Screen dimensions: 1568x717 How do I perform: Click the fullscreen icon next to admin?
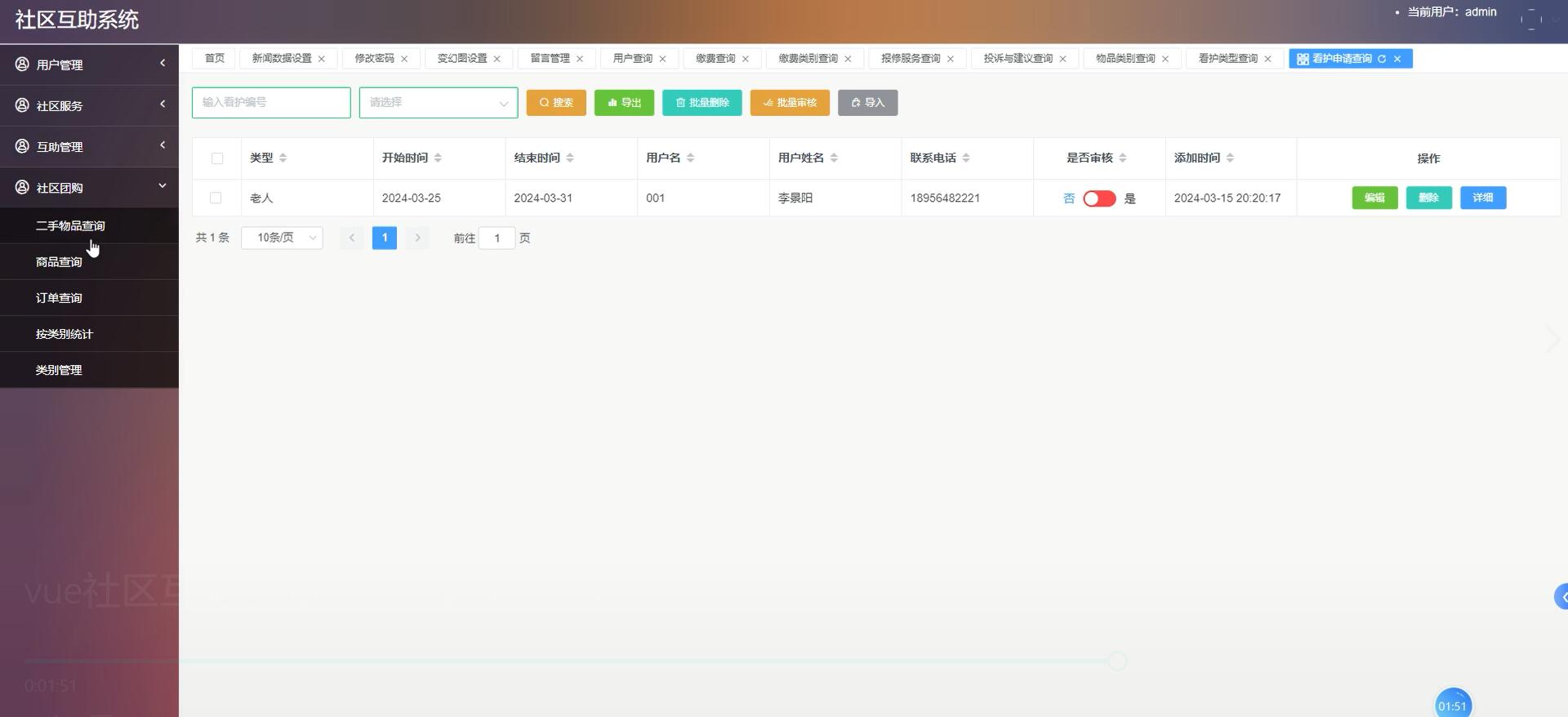pyautogui.click(x=1531, y=20)
